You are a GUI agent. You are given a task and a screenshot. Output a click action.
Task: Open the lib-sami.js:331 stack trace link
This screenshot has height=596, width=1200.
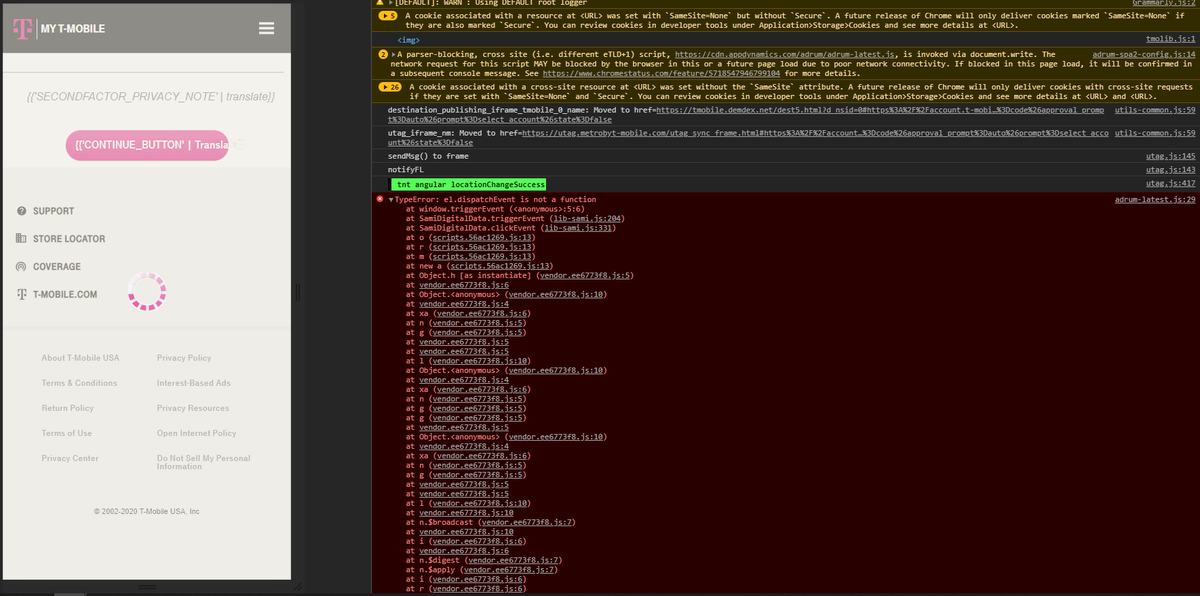[x=579, y=228]
